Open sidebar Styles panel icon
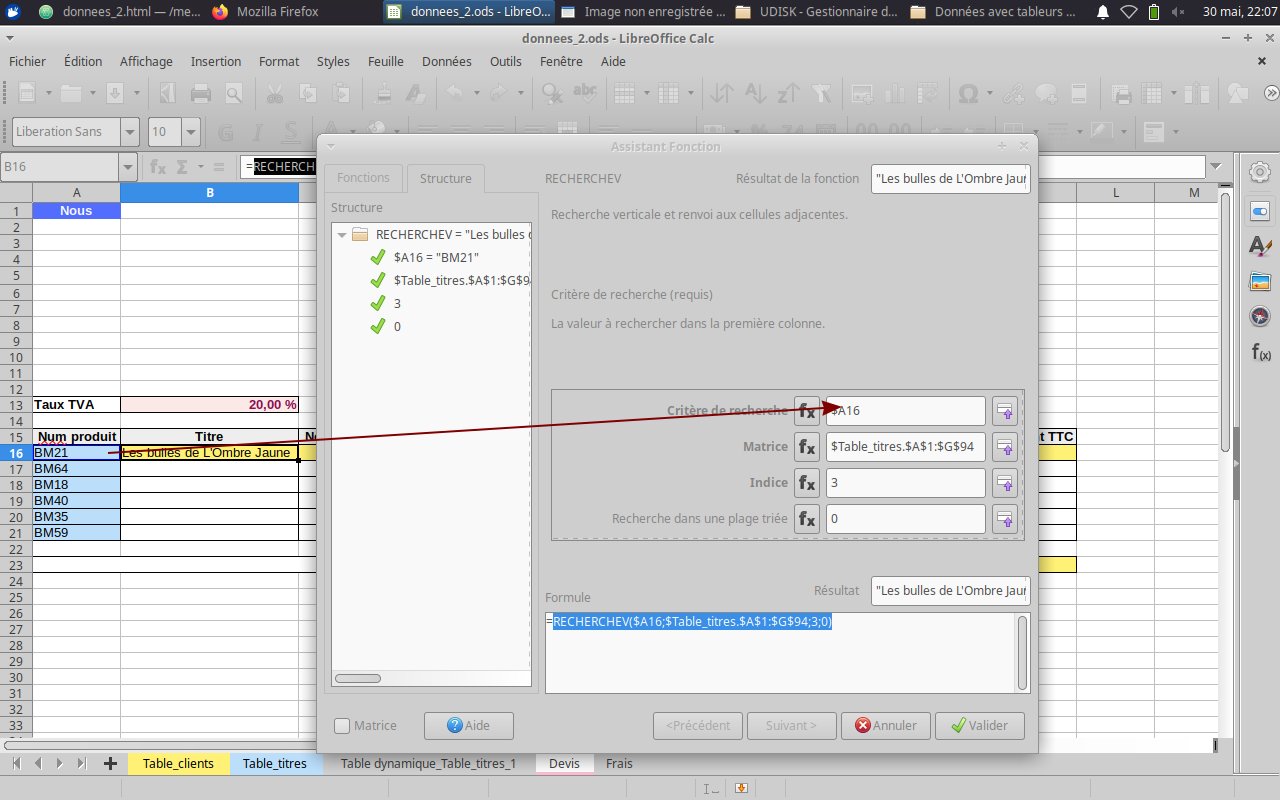This screenshot has height=800, width=1280. 1260,247
